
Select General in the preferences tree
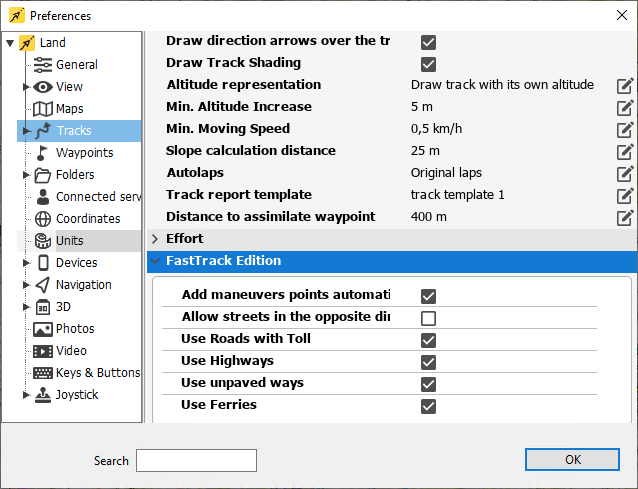click(77, 65)
